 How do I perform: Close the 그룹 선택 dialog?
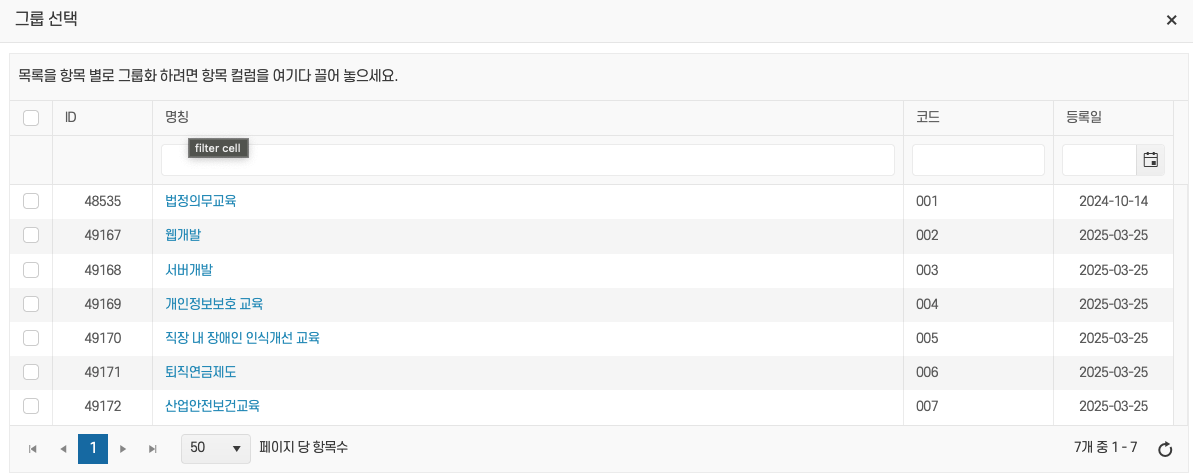1172,20
